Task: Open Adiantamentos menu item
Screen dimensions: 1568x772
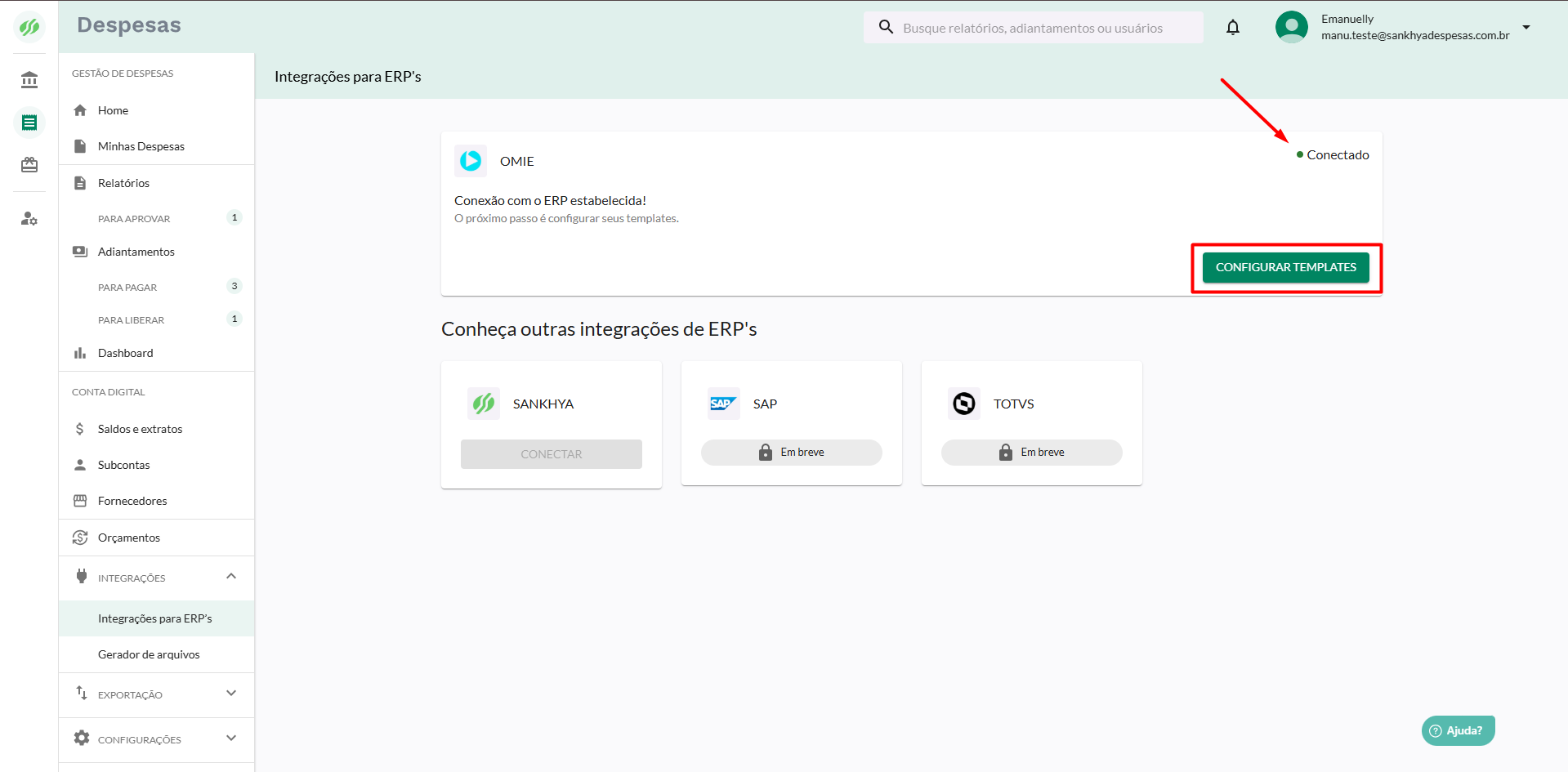Action: pos(156,252)
